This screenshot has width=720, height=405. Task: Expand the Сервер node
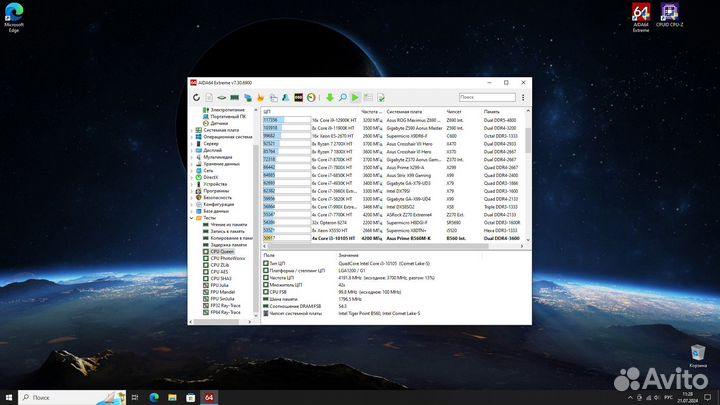(x=191, y=144)
